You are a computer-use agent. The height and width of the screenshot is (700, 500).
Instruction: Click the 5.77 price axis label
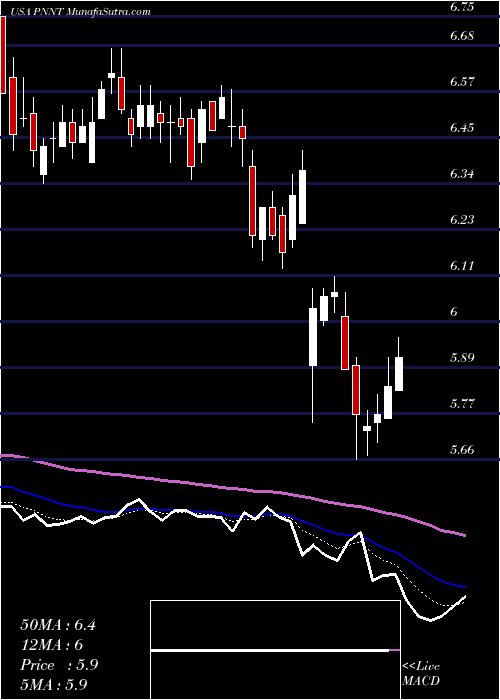[462, 404]
